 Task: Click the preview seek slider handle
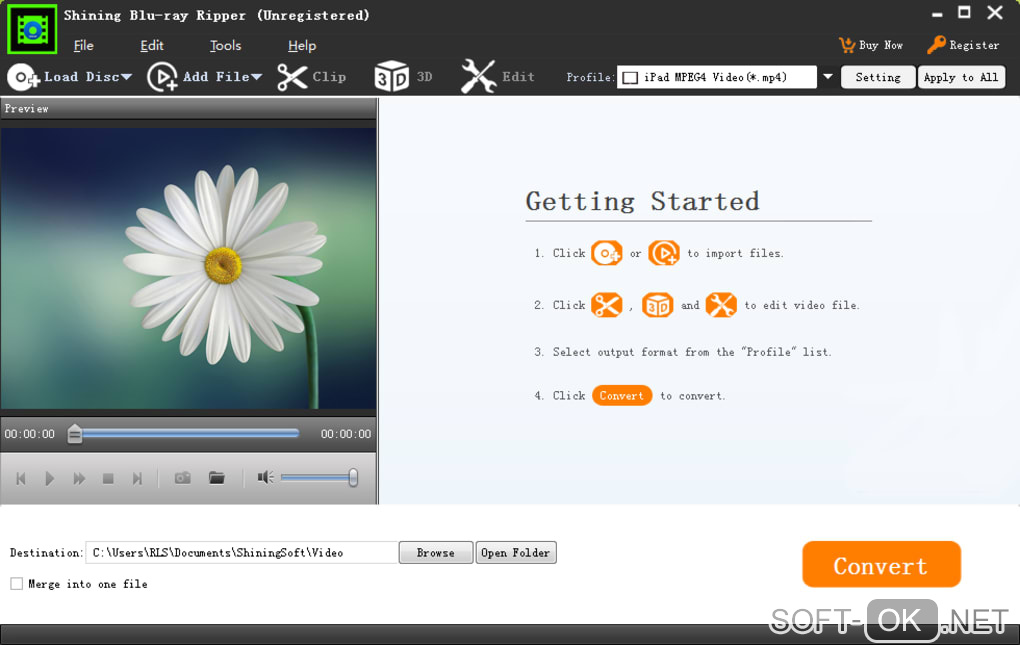[75, 434]
